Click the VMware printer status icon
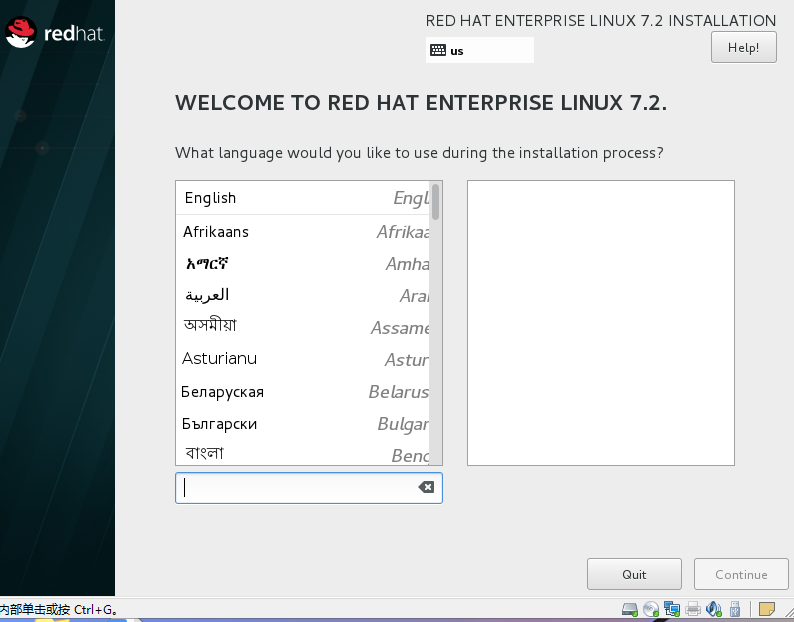 [693, 608]
